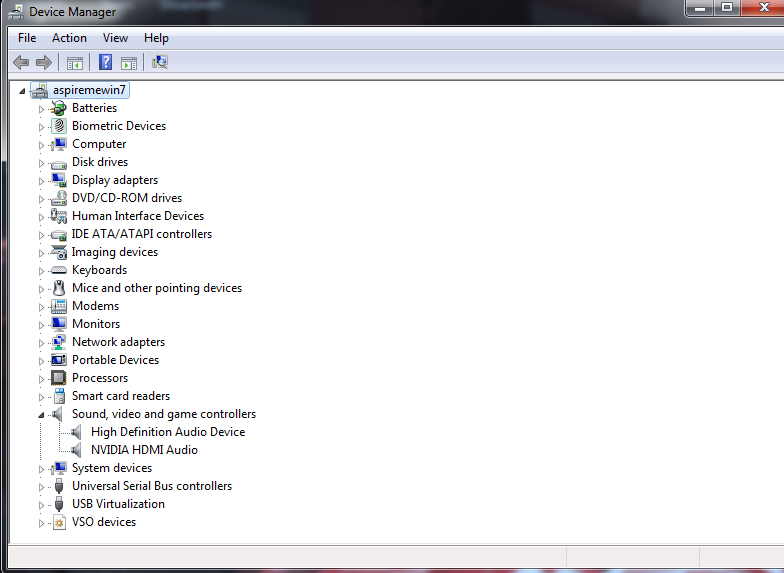Open the Action menu

point(69,38)
